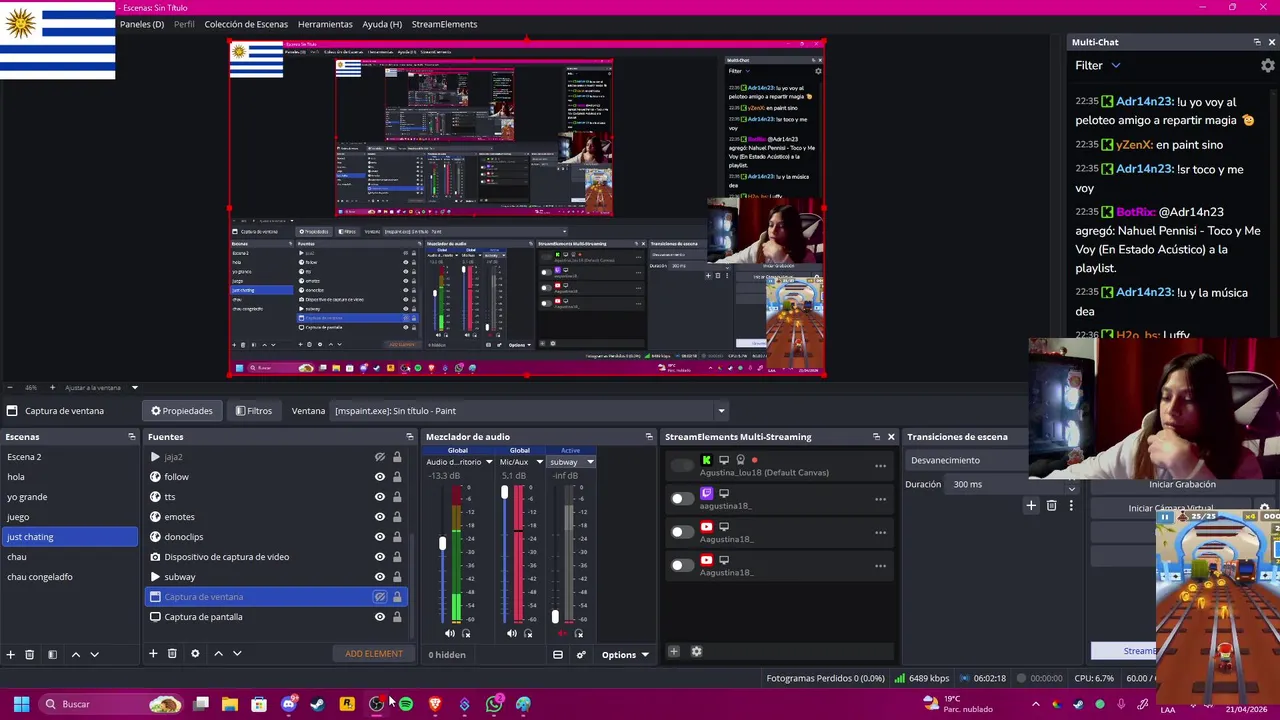Click ADD ELEMENT button
The width and height of the screenshot is (1280, 720).
tap(374, 654)
